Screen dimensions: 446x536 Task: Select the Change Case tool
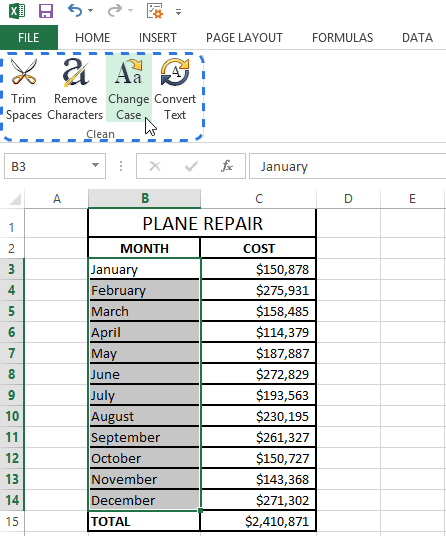coord(129,89)
